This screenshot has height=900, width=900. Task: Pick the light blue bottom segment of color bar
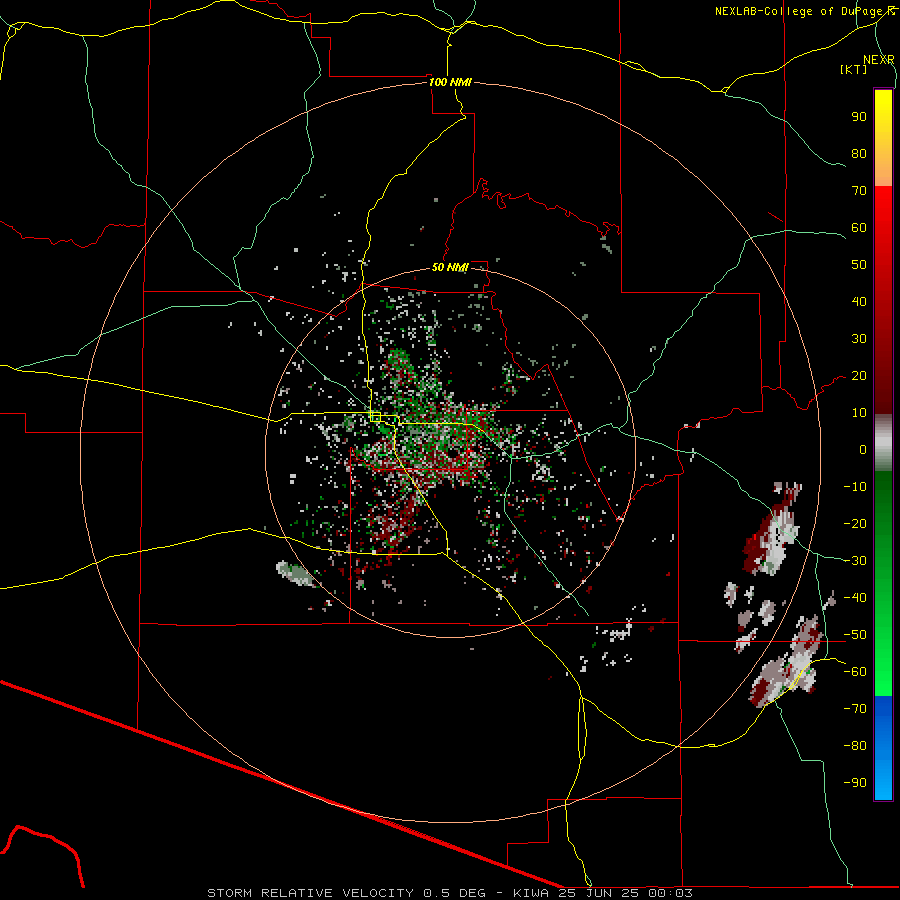883,781
